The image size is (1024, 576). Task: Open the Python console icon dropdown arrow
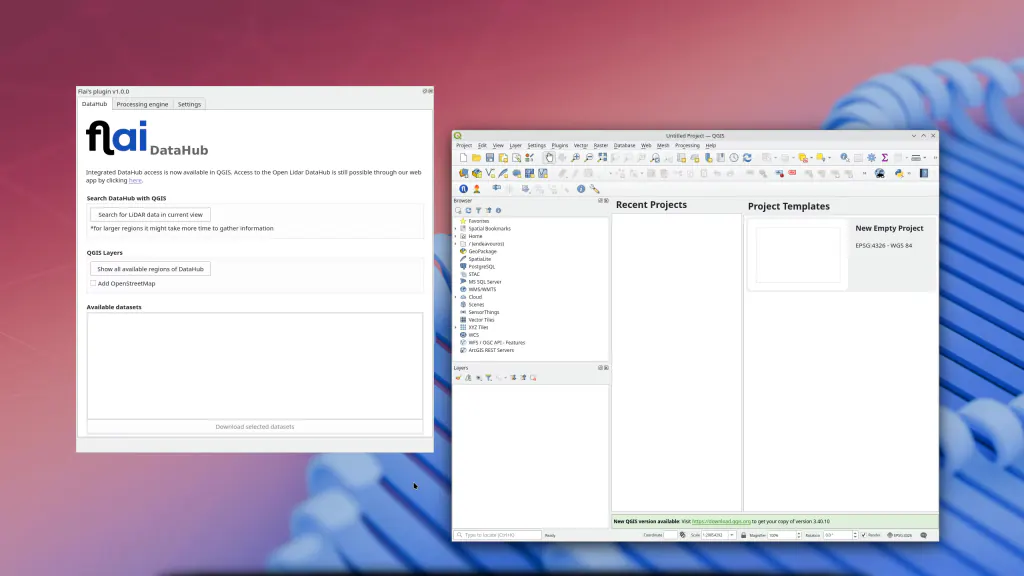click(x=908, y=174)
